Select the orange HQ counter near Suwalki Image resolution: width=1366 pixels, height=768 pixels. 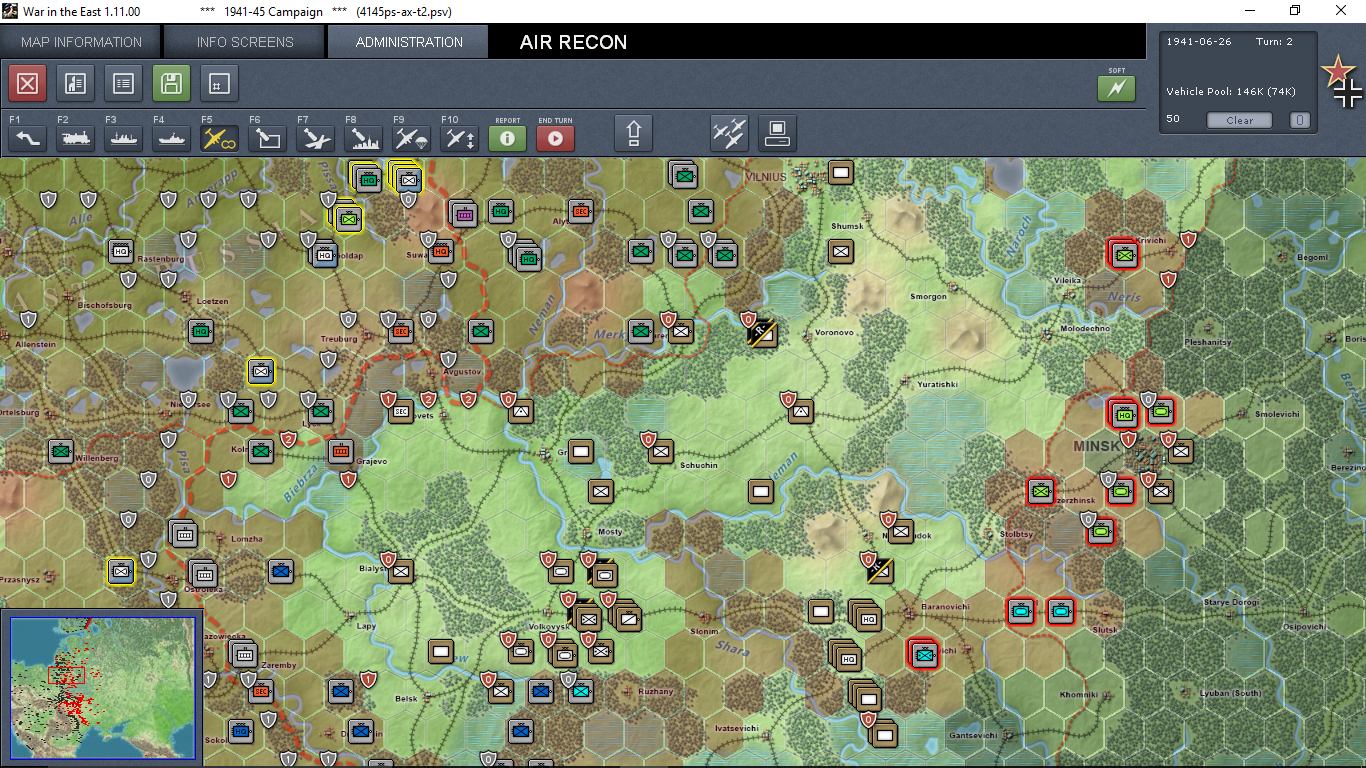[442, 252]
